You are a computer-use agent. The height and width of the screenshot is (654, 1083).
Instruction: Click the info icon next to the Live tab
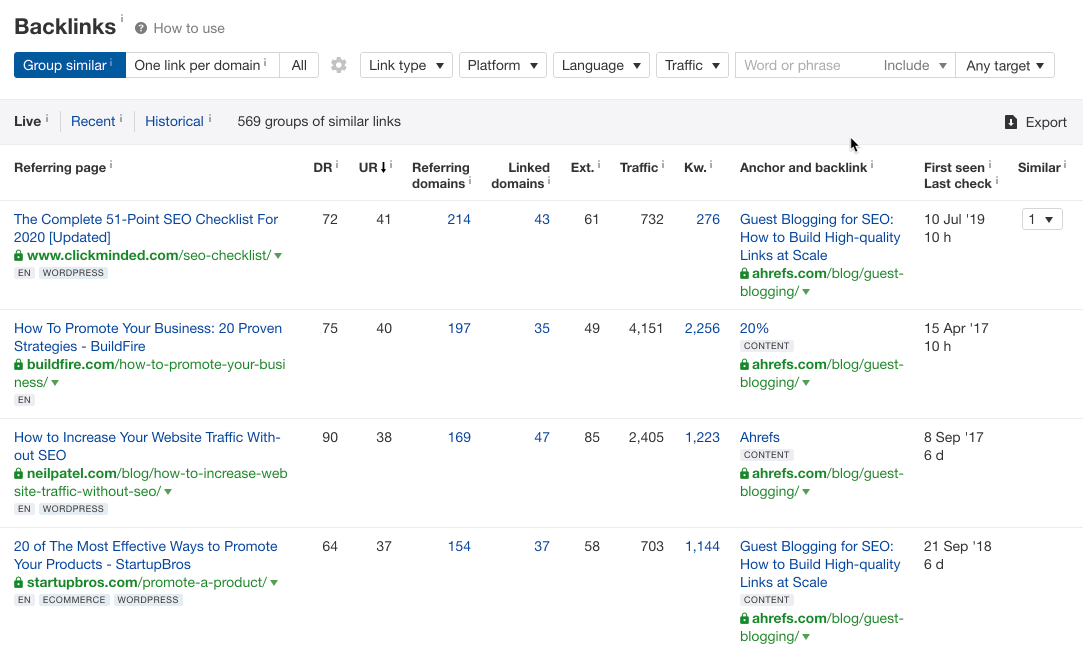point(47,120)
